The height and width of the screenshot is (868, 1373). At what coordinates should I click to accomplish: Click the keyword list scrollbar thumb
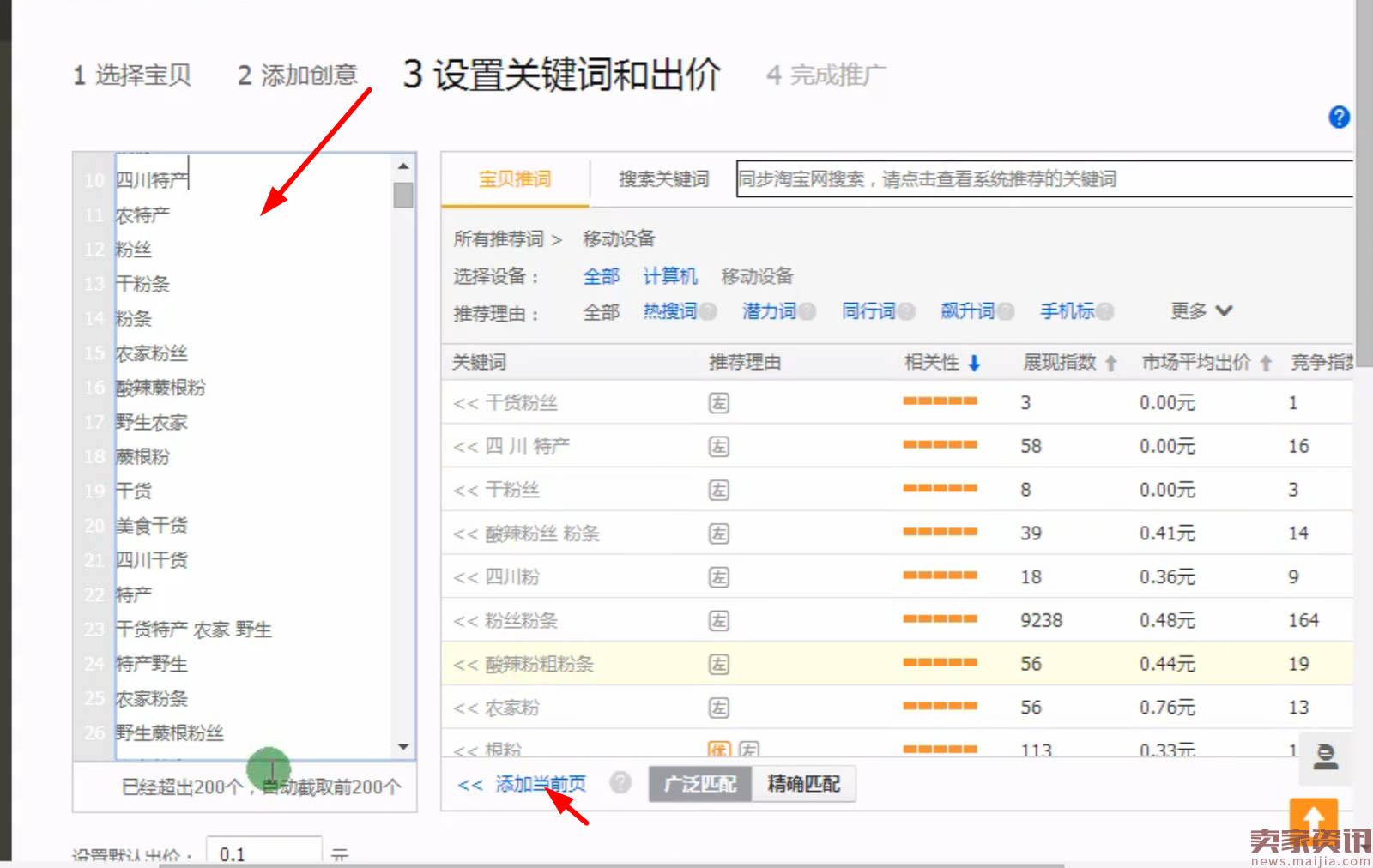(403, 195)
